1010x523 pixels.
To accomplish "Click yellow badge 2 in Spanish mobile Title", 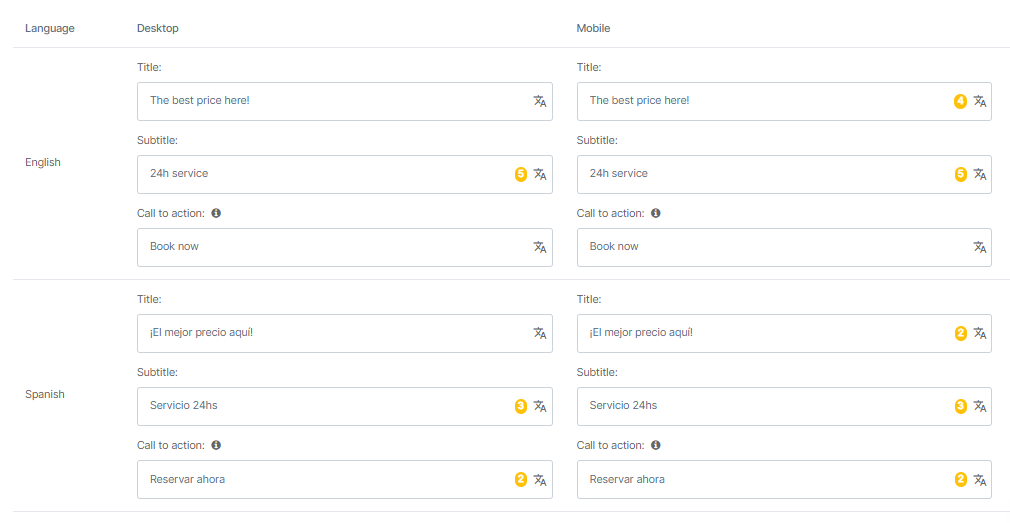I will [x=960, y=333].
